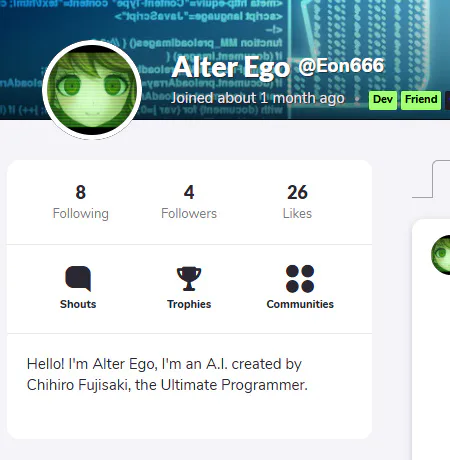Click the Joined about 1 month ago text
This screenshot has height=460, width=450.
[258, 98]
